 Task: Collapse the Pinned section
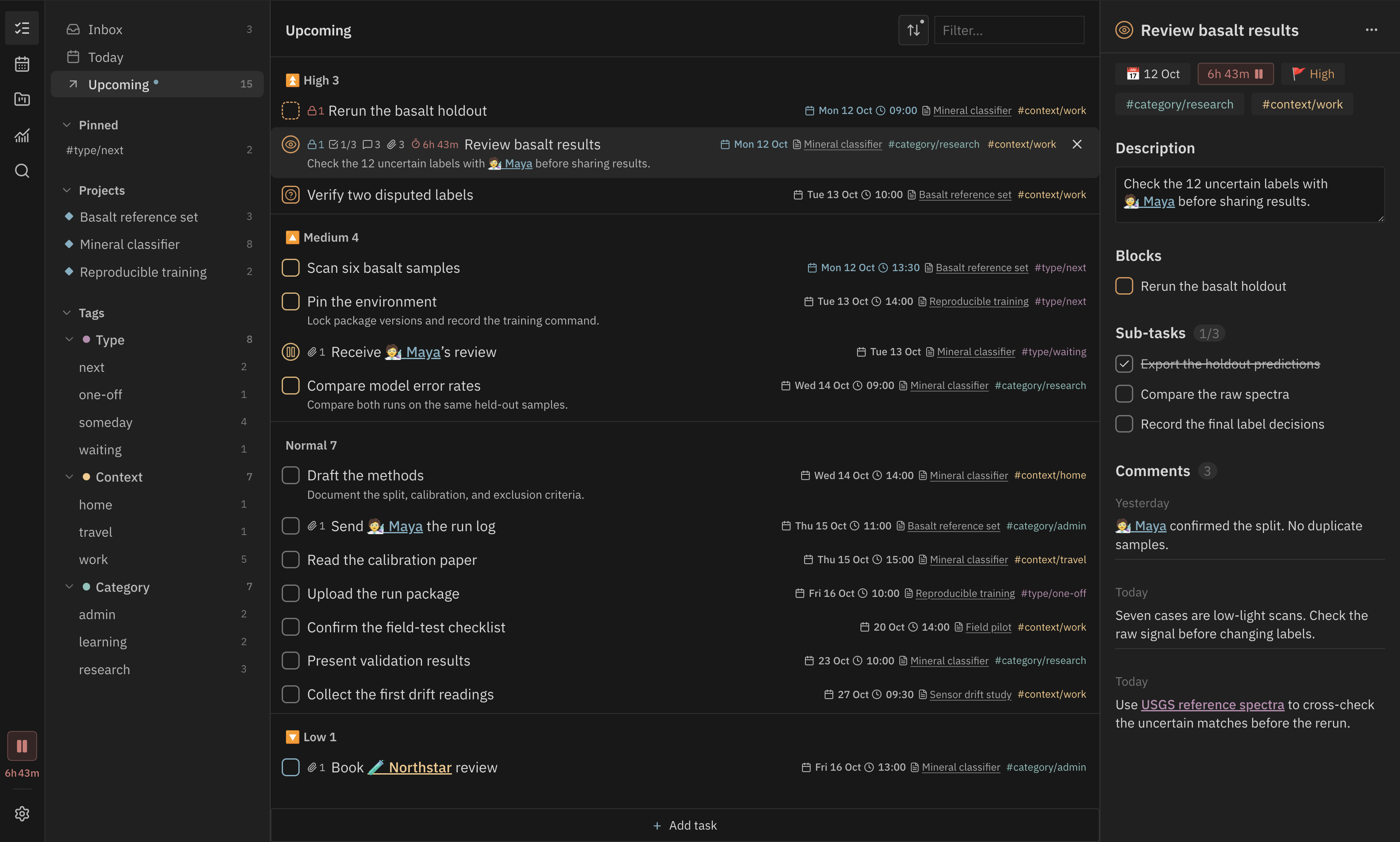click(x=67, y=125)
